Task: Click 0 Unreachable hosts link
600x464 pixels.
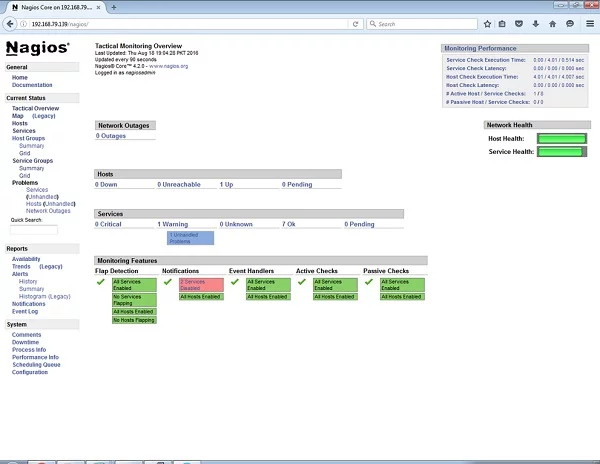Action: (179, 184)
